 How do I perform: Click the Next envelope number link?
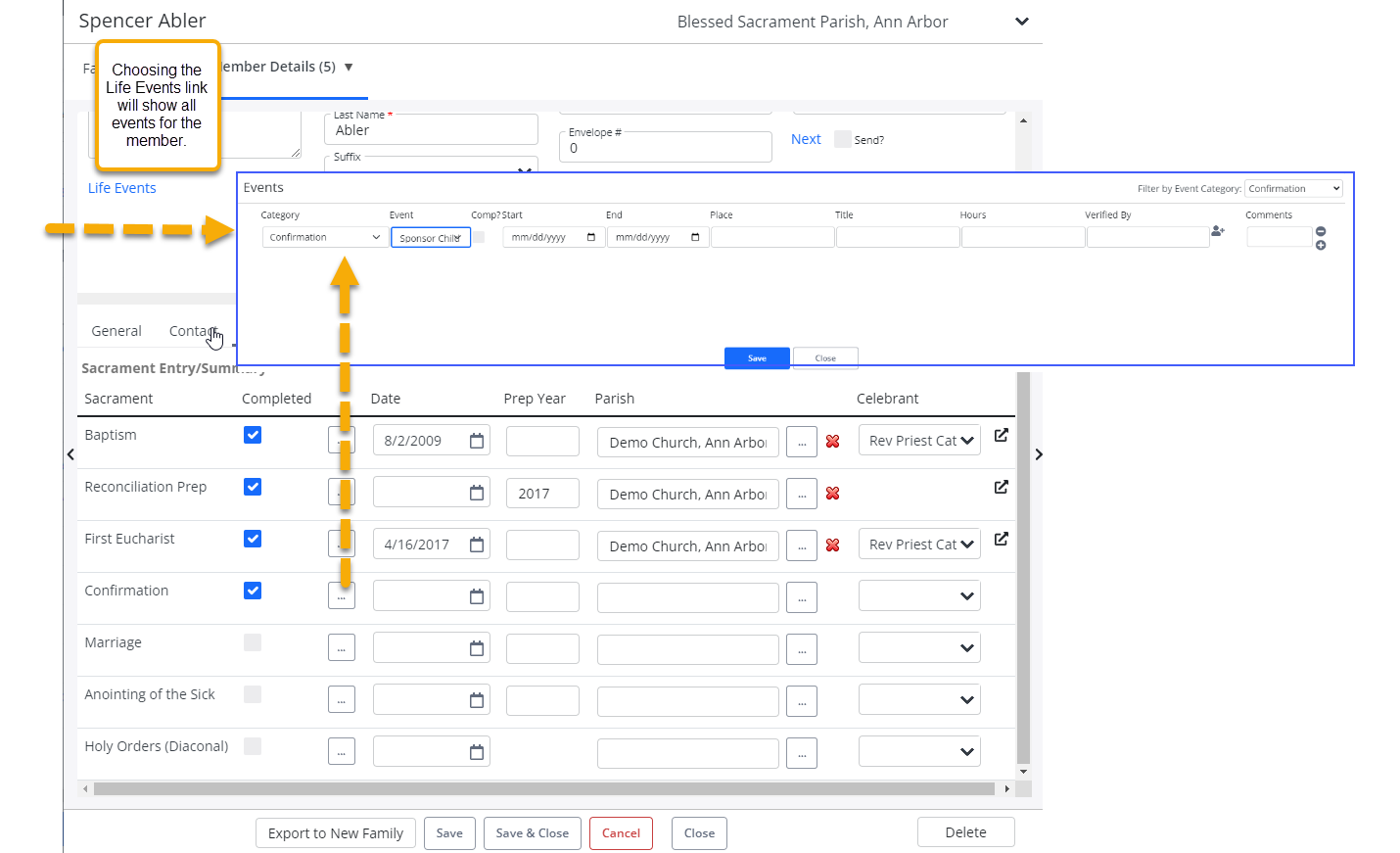(806, 139)
